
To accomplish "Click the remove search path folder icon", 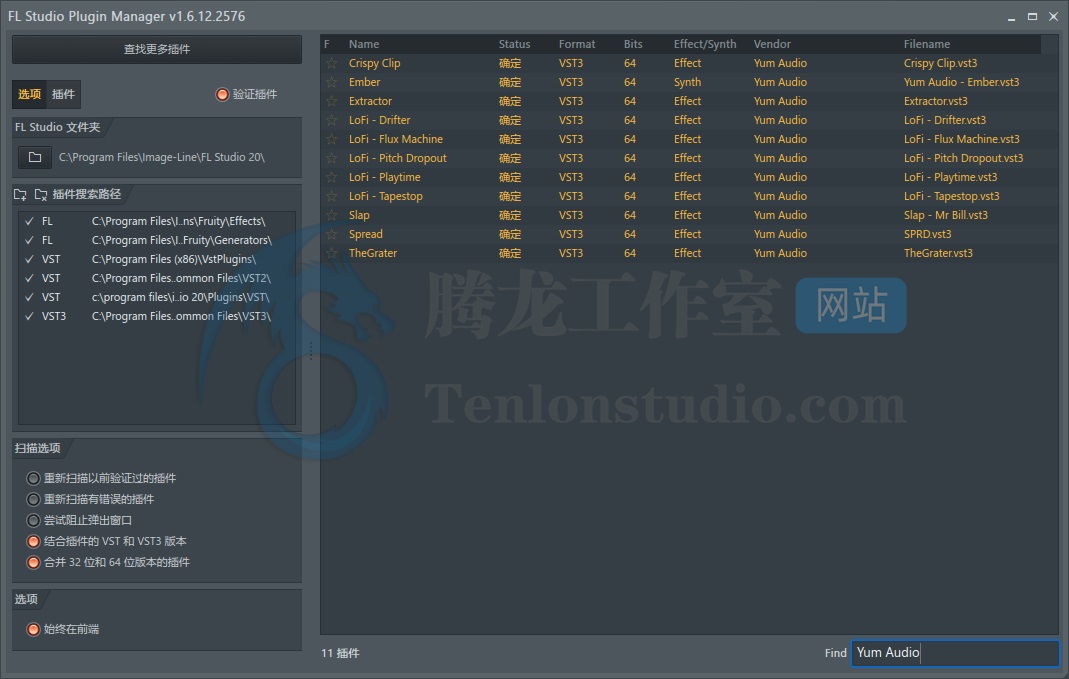I will [41, 194].
